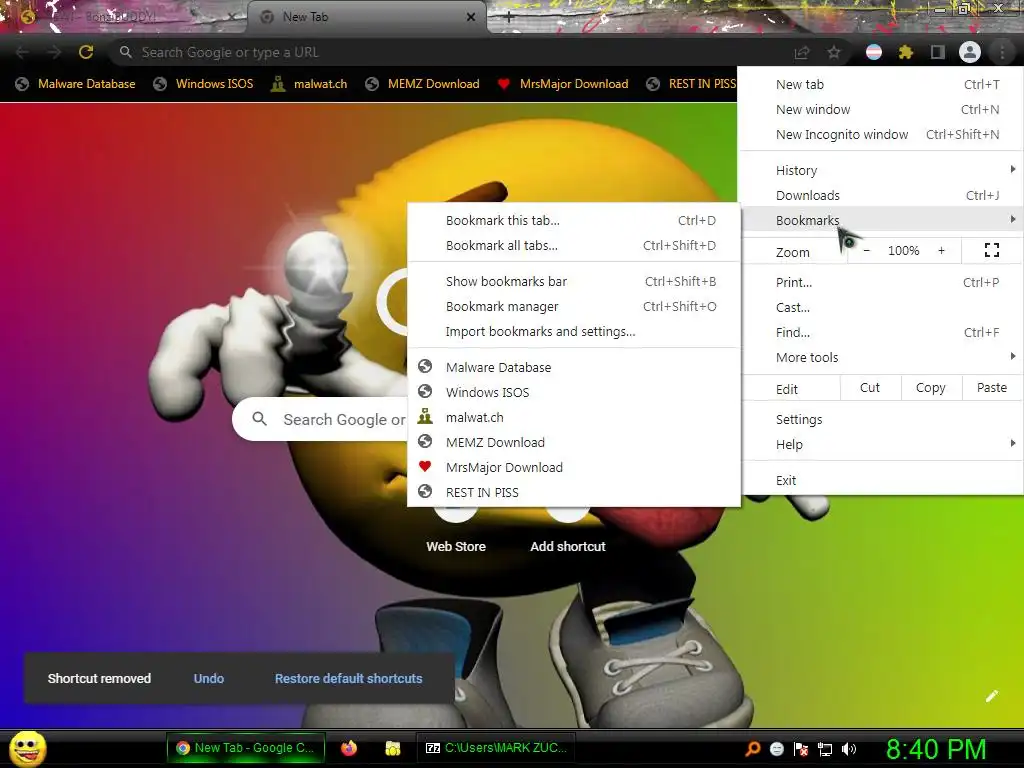1024x768 pixels.
Task: Click Restore default shortcuts
Action: coord(348,679)
